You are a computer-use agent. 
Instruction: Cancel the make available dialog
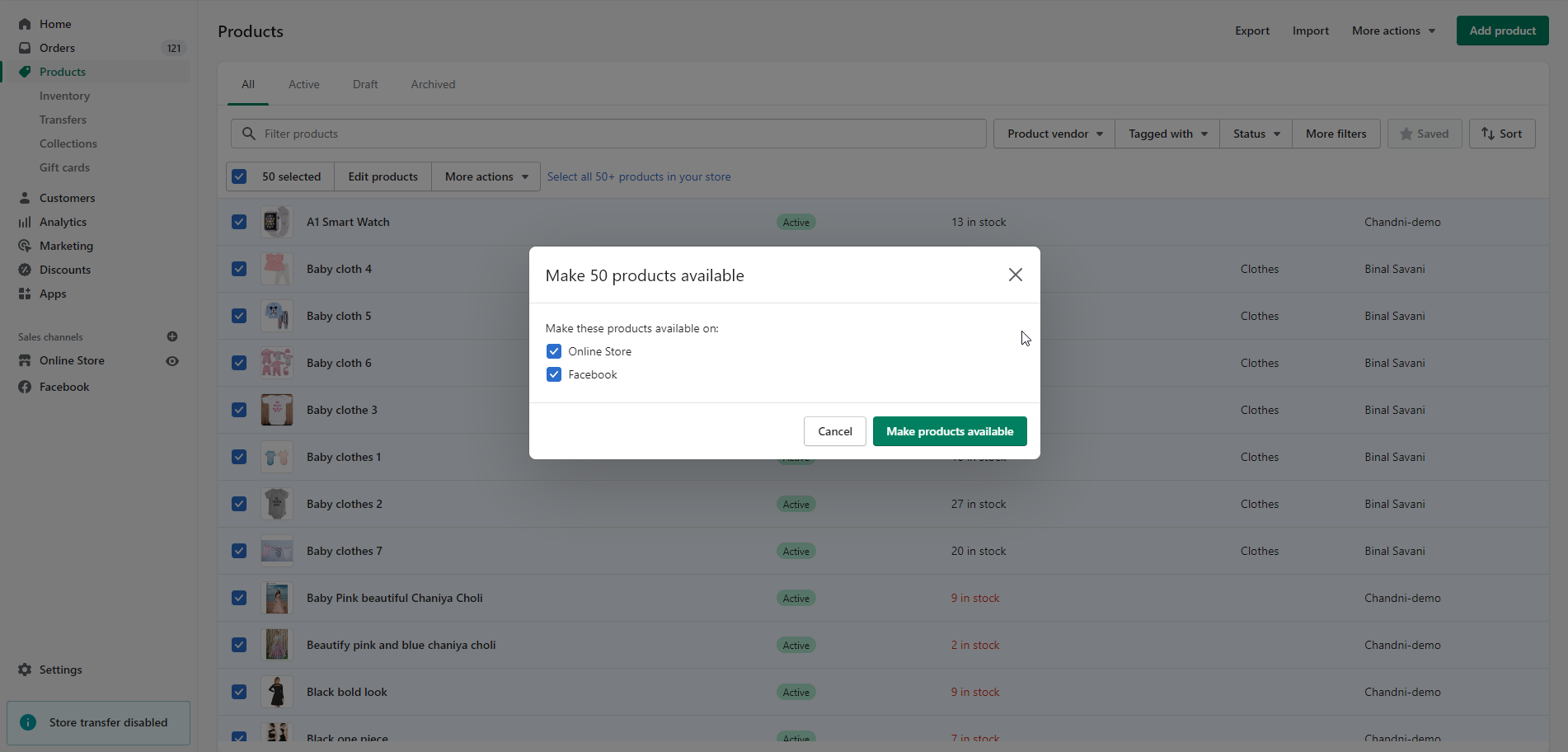835,431
